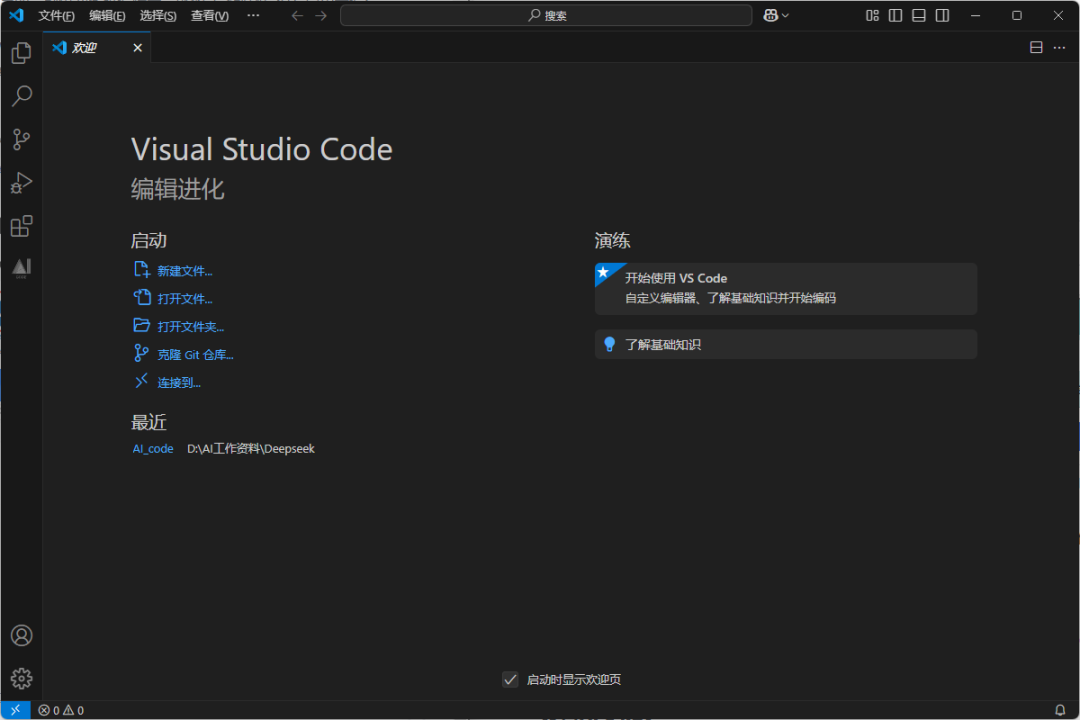Open the editor More Actions ellipsis
The image size is (1080, 720).
(1060, 47)
